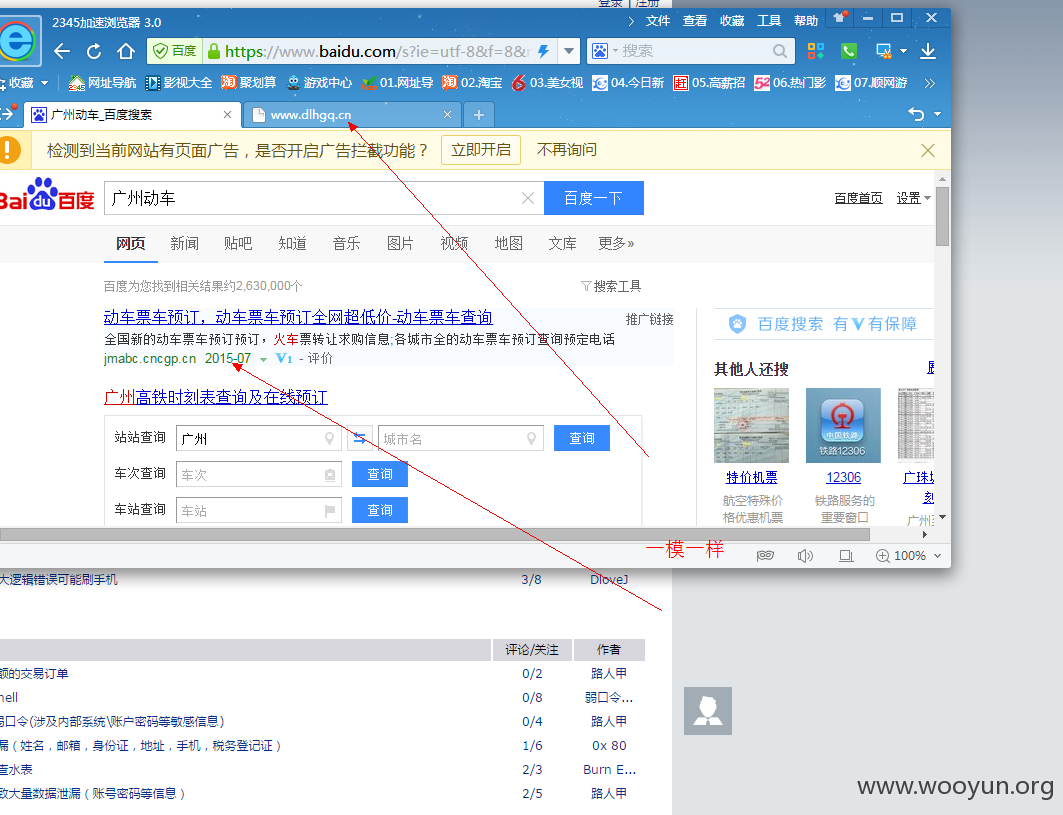The image size is (1063, 815).
Task: Show more bookmarks with the double chevron
Action: point(929,83)
